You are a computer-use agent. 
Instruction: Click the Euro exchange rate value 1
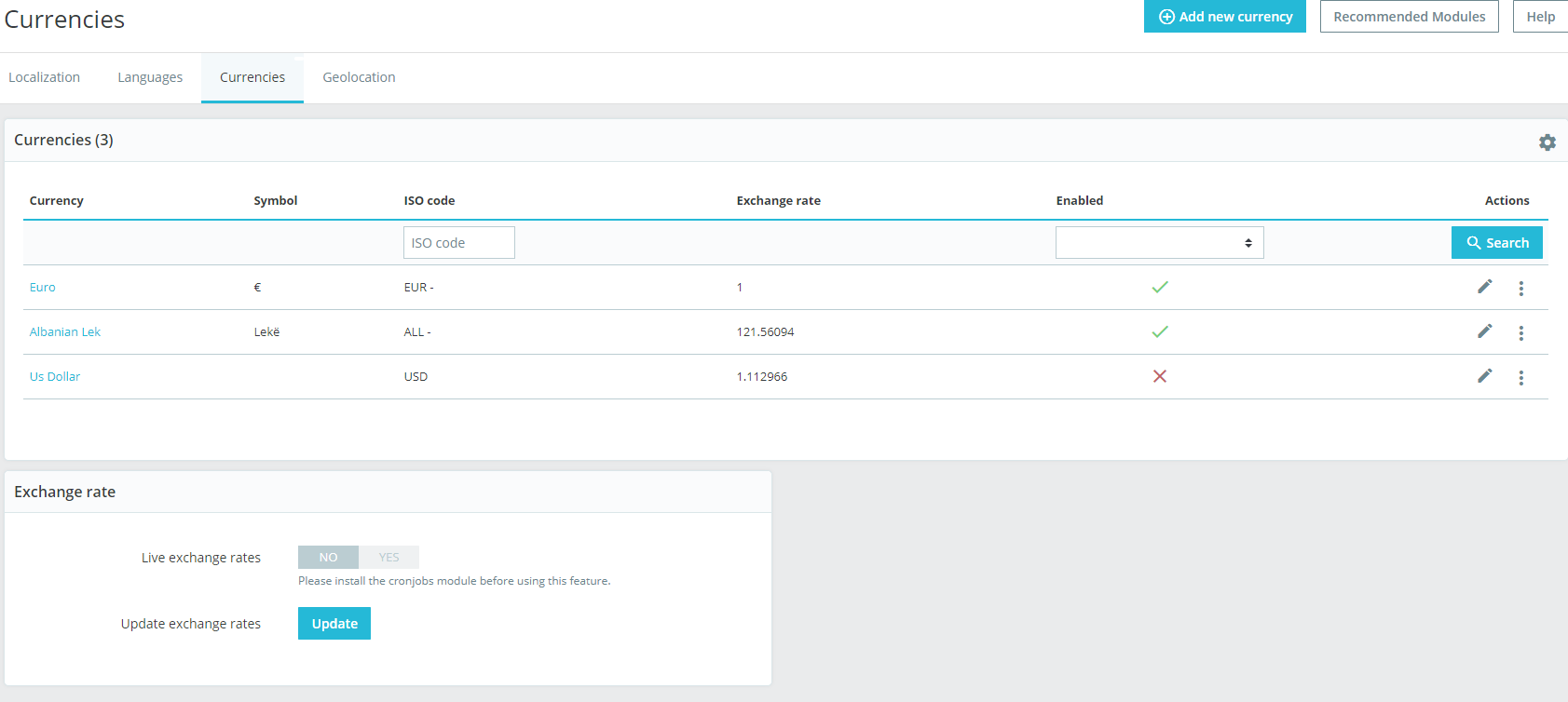point(740,287)
